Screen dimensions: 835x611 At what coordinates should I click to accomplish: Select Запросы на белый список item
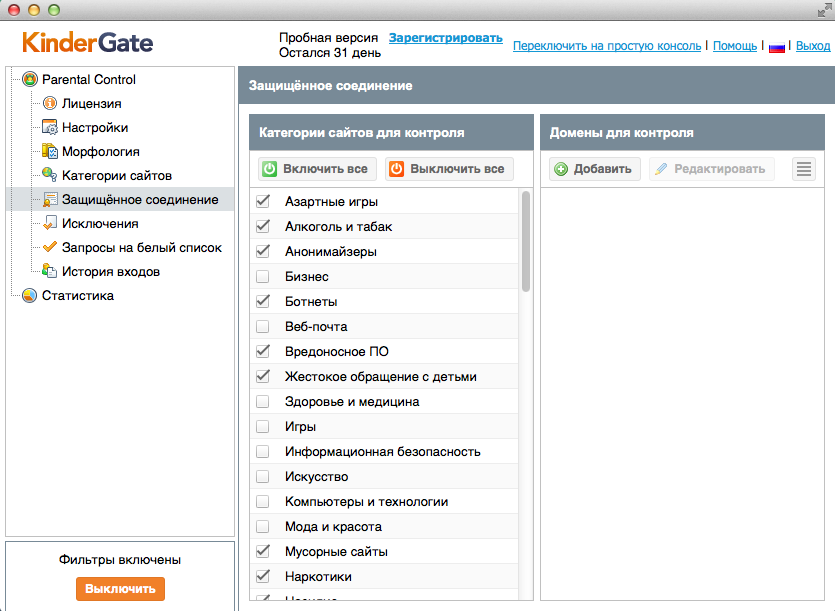click(141, 248)
